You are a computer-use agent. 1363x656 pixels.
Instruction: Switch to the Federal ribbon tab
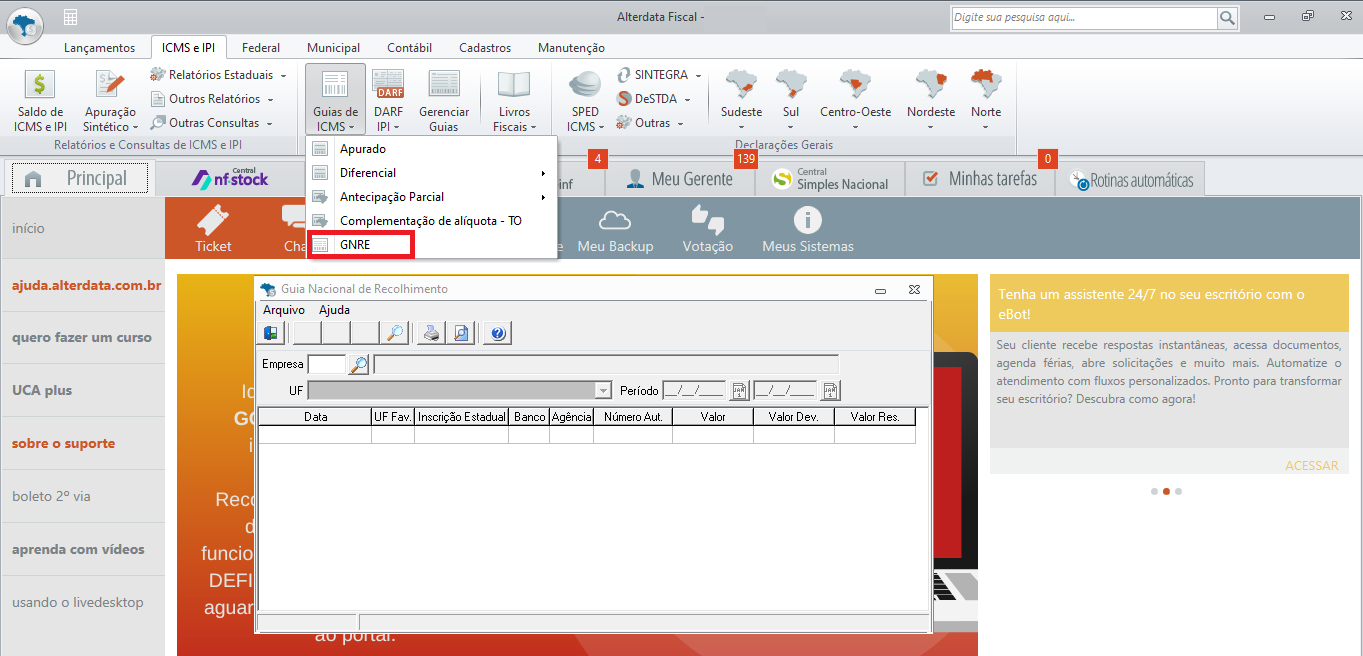261,47
